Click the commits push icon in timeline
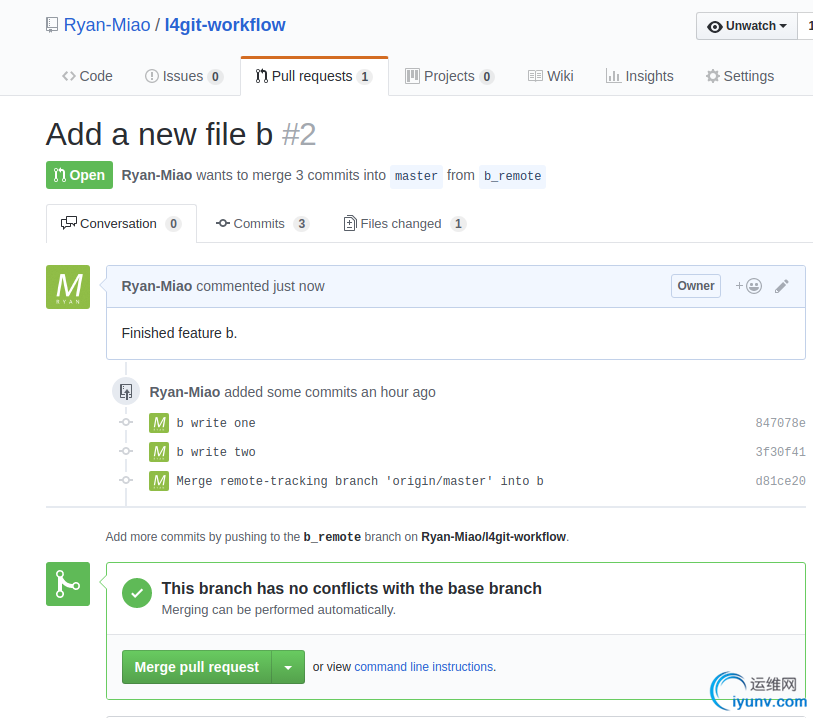Viewport: 813px width, 718px height. pos(126,391)
